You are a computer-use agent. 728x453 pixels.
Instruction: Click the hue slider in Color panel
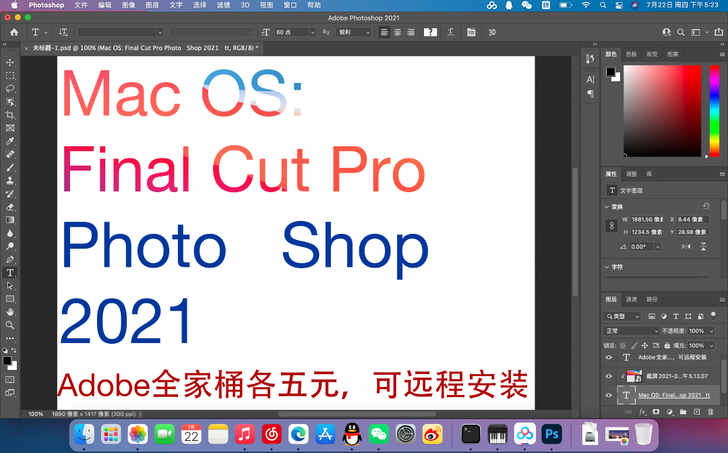715,111
